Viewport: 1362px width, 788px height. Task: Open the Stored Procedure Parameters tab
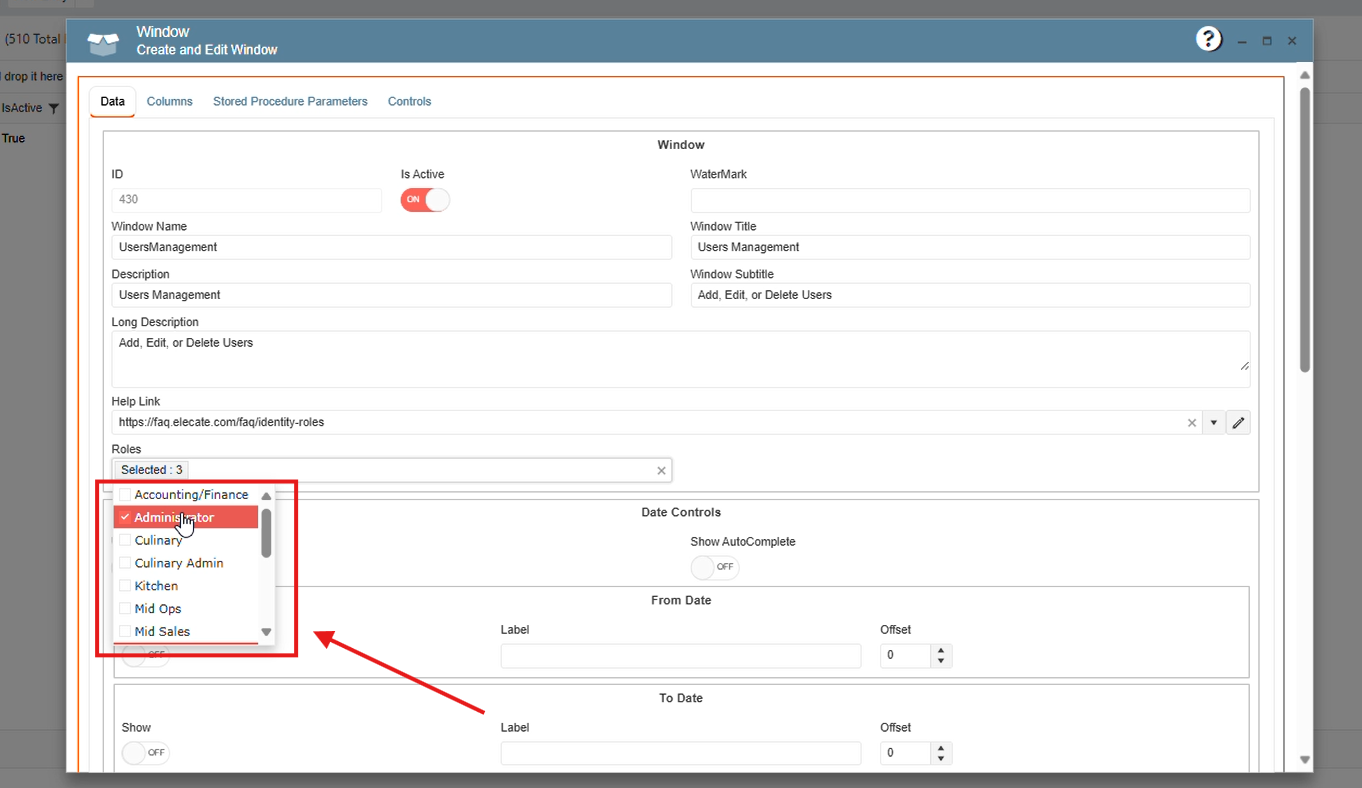pyautogui.click(x=290, y=101)
